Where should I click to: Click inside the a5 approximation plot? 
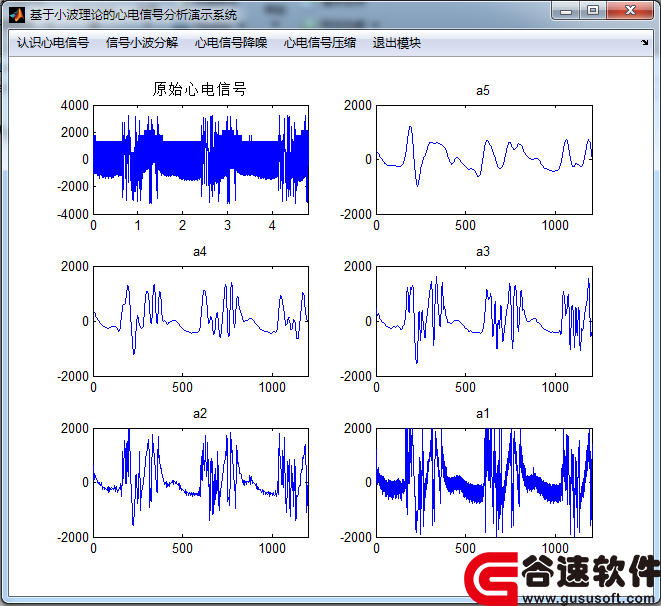point(484,160)
